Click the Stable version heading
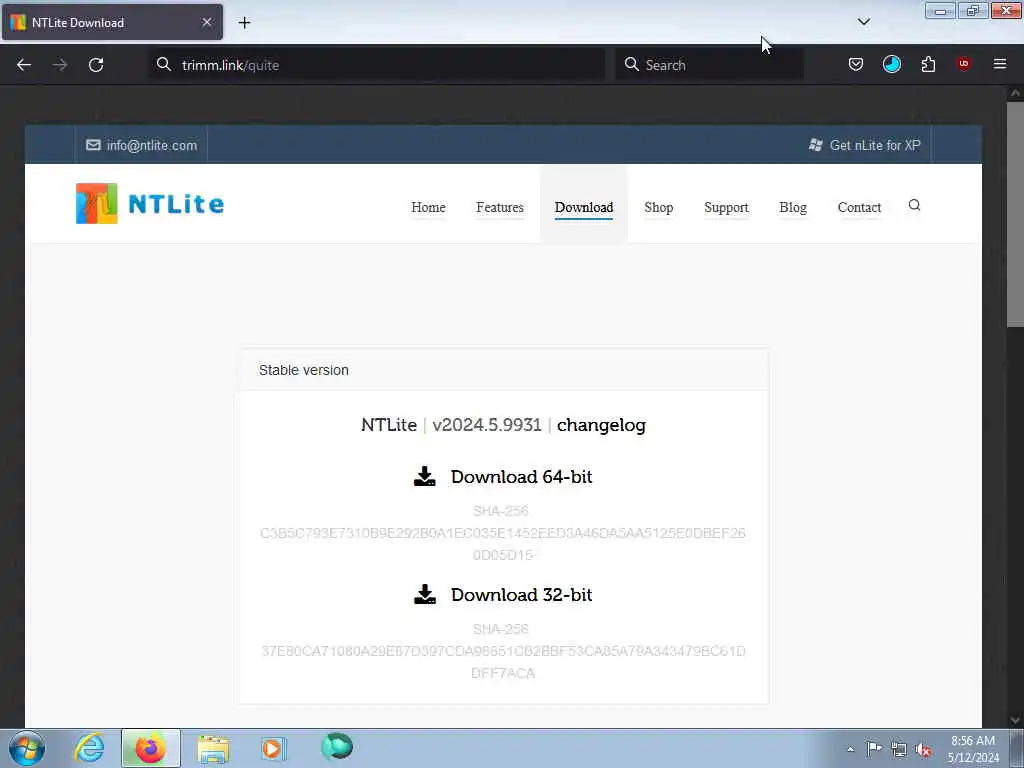The image size is (1024, 768). (304, 370)
